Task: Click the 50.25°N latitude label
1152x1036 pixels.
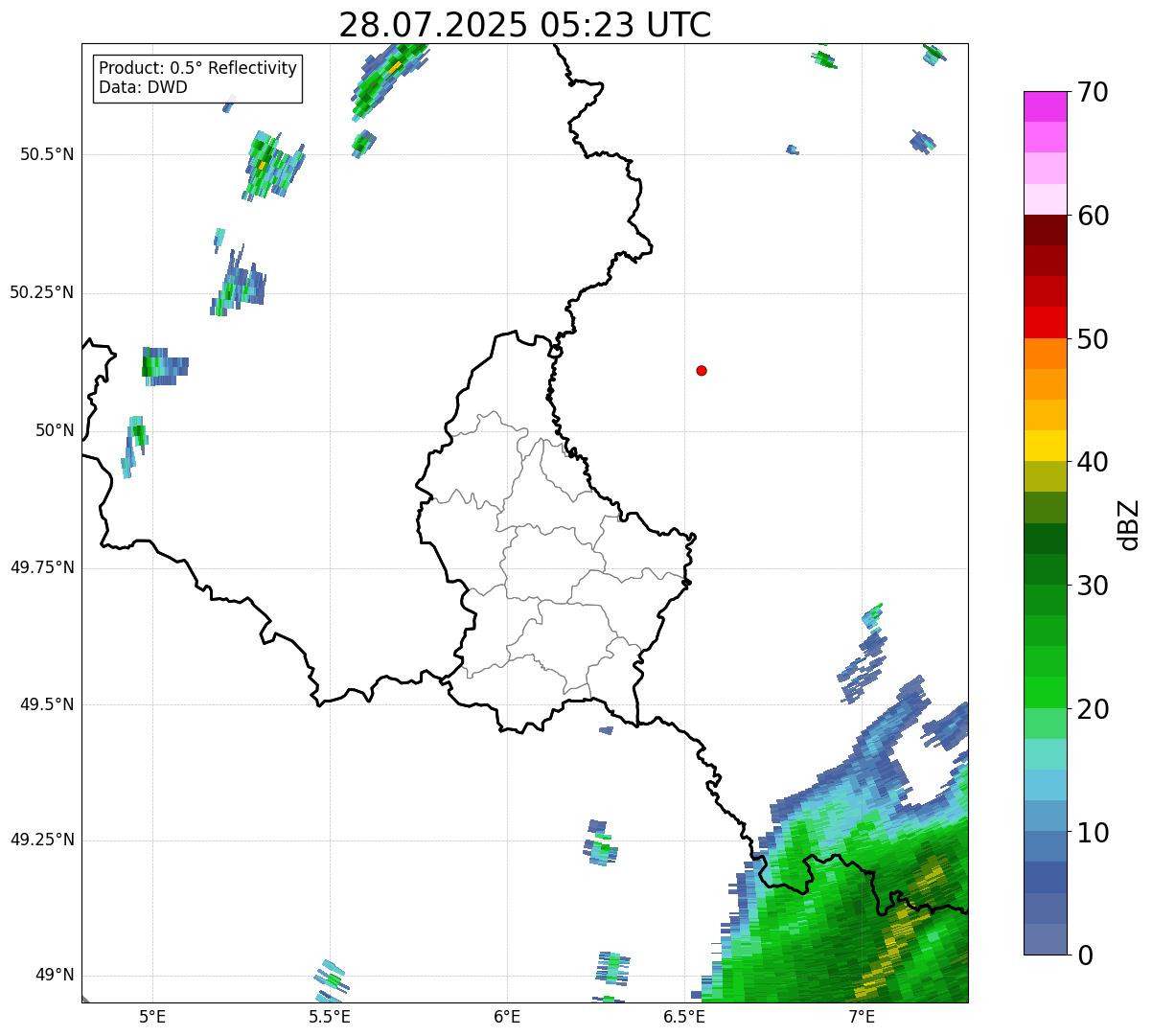Action: pyautogui.click(x=42, y=292)
